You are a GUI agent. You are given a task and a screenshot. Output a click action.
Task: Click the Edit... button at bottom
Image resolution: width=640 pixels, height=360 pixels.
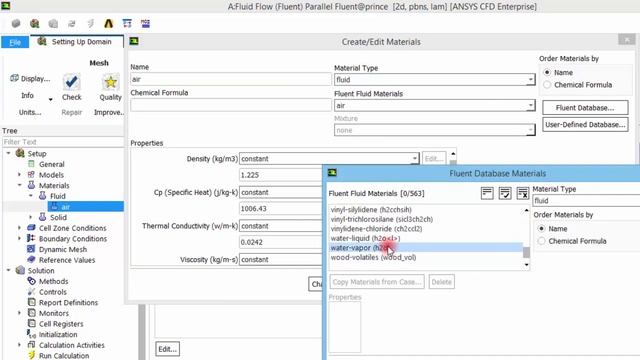(168, 349)
